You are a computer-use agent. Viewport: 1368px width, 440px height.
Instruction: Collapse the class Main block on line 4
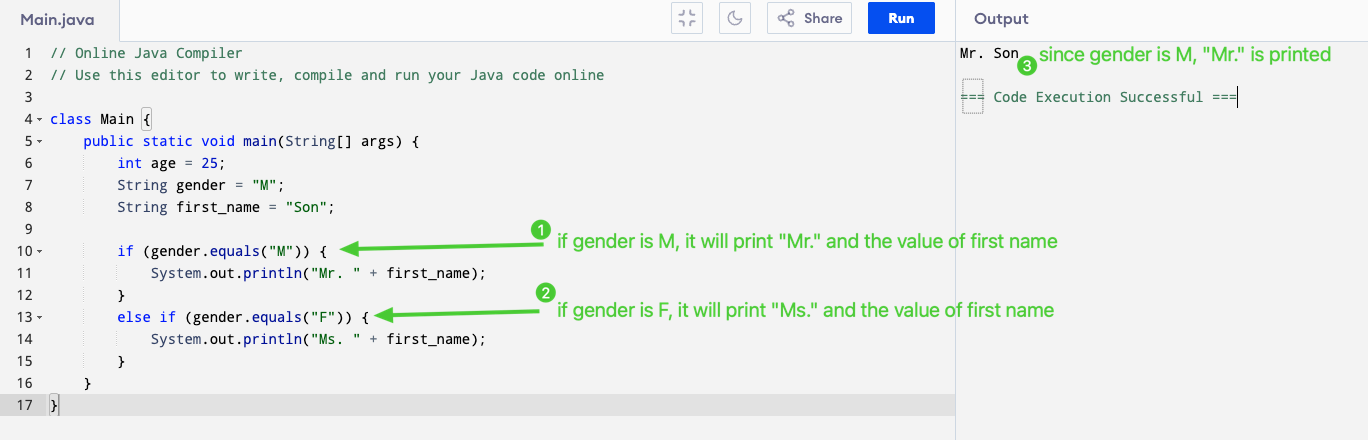(39, 120)
